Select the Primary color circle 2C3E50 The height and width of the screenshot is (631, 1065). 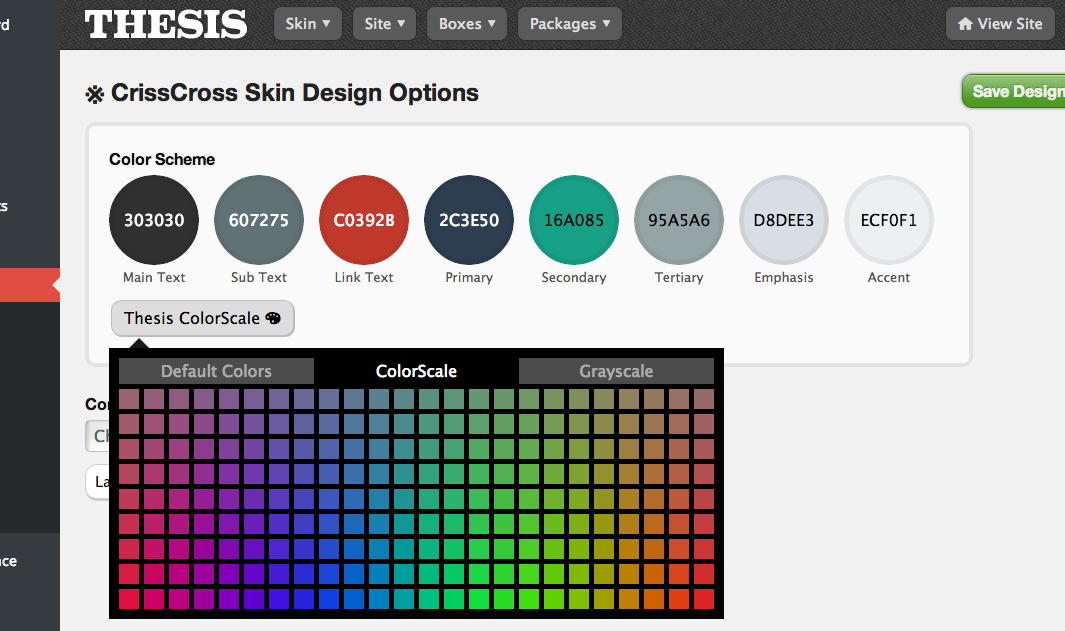[x=468, y=220]
